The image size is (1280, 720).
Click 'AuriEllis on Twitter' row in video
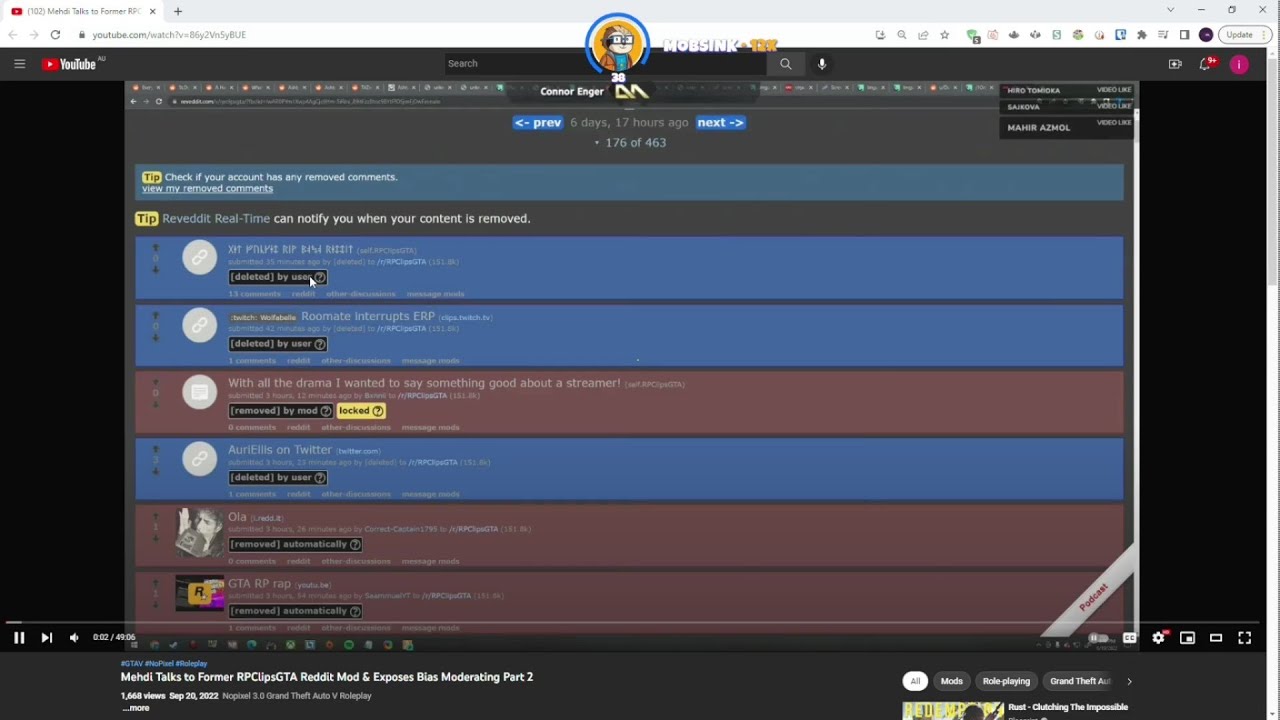629,469
